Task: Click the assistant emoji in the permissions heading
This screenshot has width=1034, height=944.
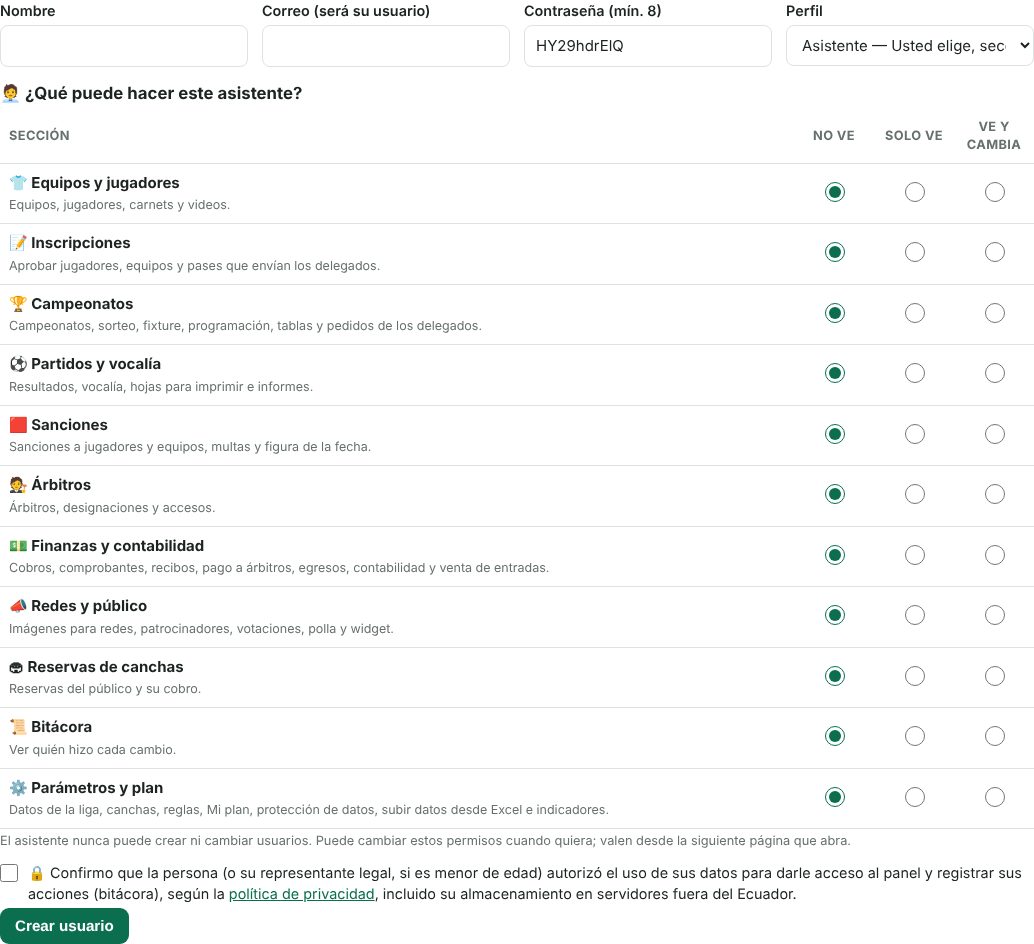Action: coord(10,93)
